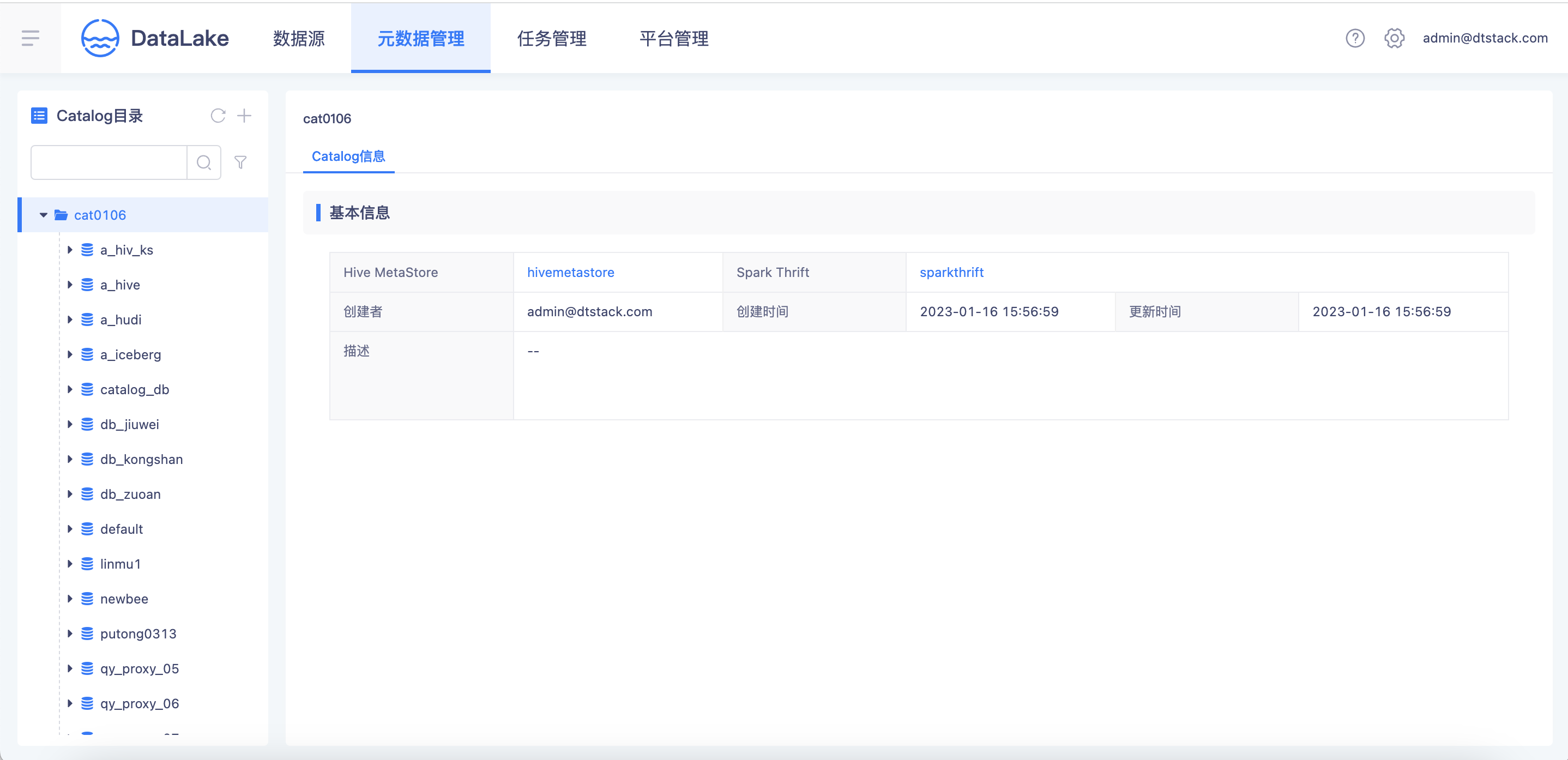The width and height of the screenshot is (1568, 760).
Task: Expand the a_hudi database node
Action: click(69, 319)
